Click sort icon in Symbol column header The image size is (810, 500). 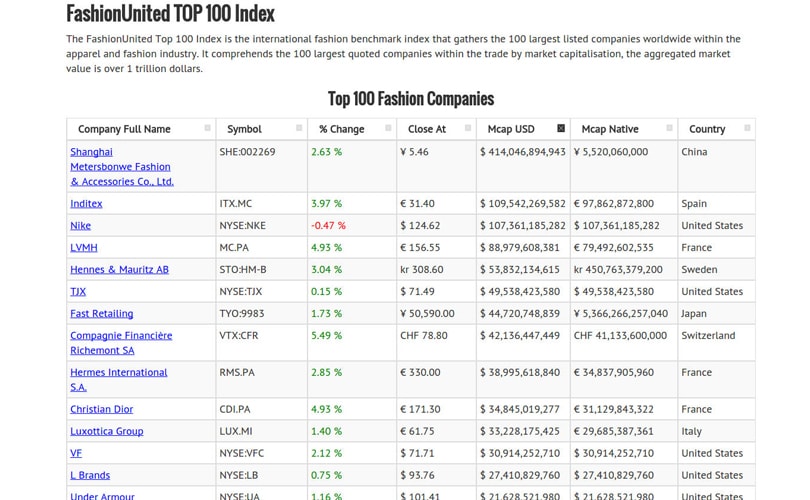pos(298,128)
